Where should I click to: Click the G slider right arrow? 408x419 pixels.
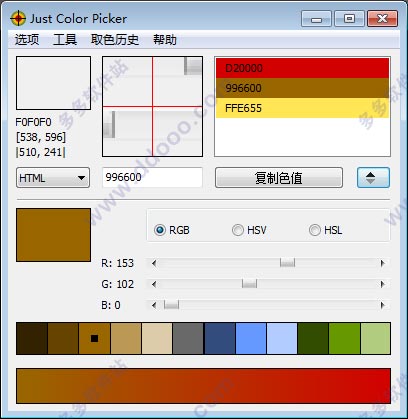click(383, 284)
